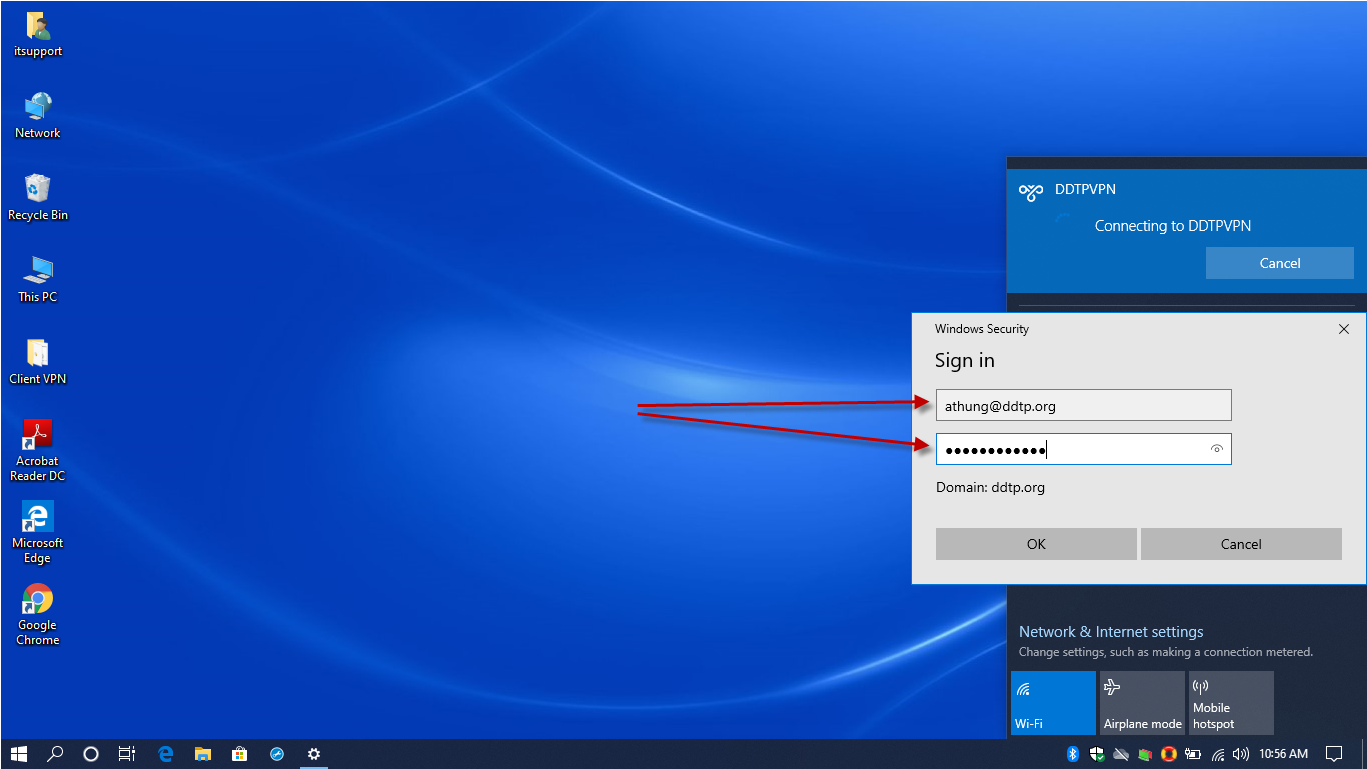Launch Edge from the taskbar

166,754
